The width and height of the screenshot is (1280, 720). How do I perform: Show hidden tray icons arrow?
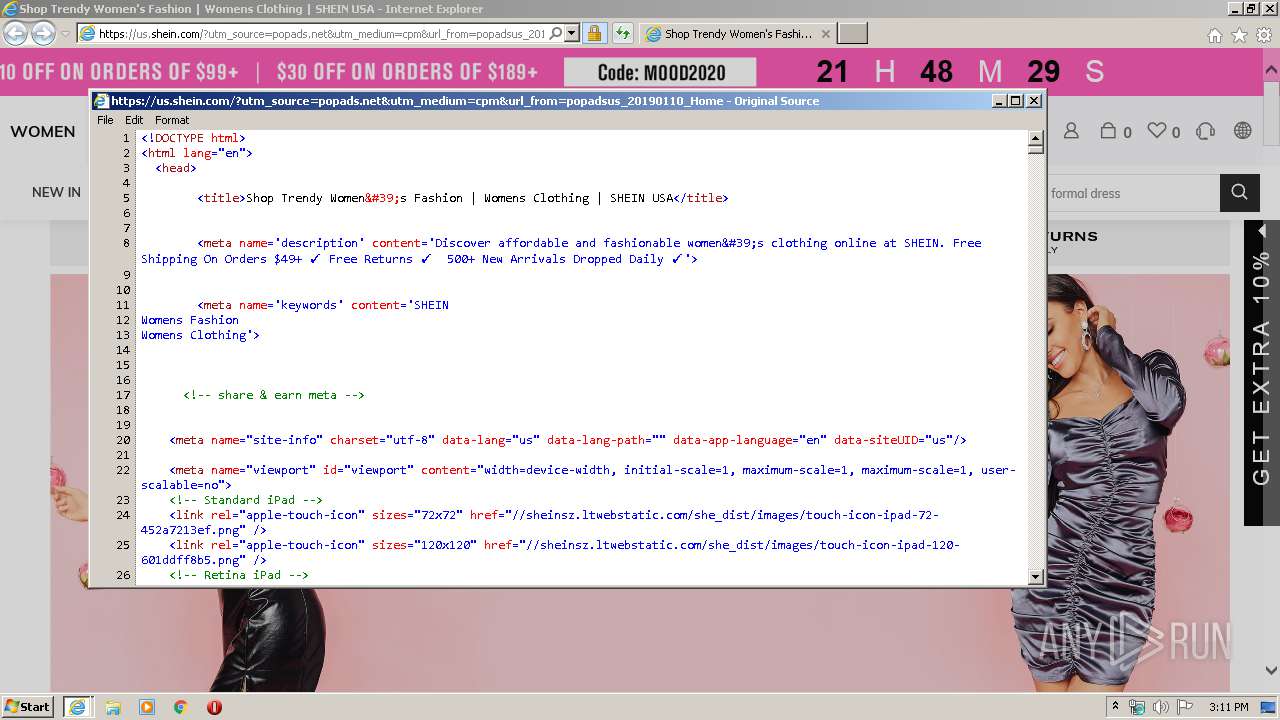pos(1115,707)
